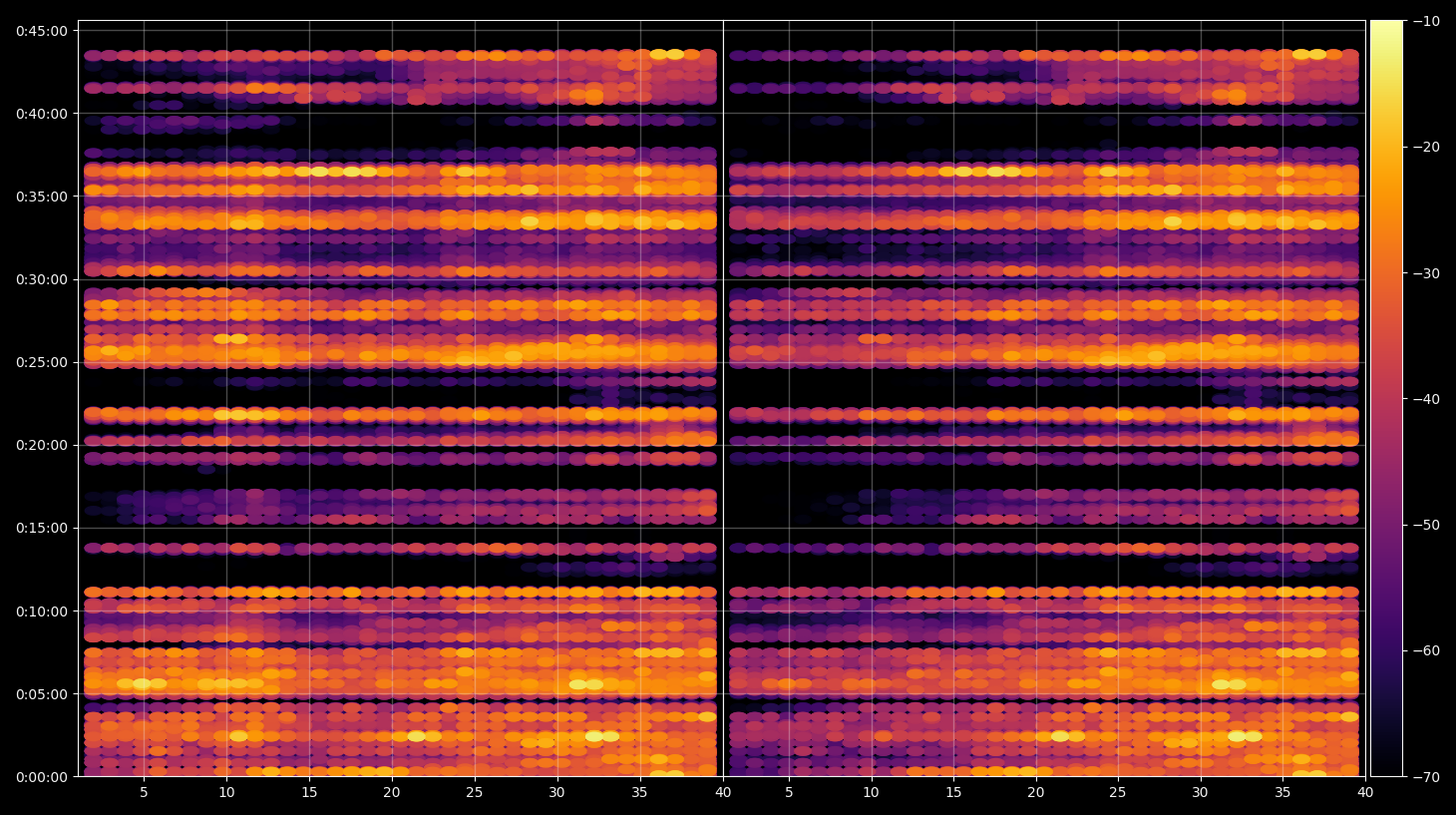
Task: Click the x-axis label 40 between the plots
Action: coord(723,793)
